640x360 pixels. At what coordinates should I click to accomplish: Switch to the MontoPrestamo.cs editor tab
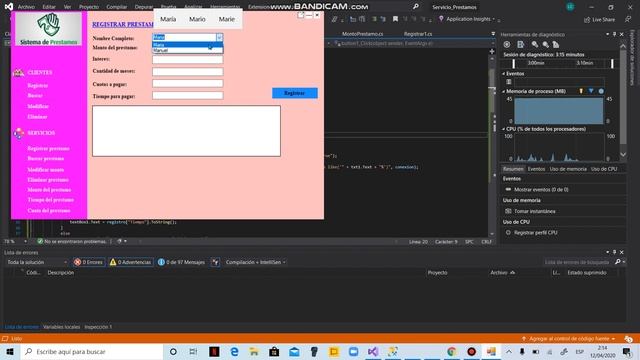[x=362, y=34]
